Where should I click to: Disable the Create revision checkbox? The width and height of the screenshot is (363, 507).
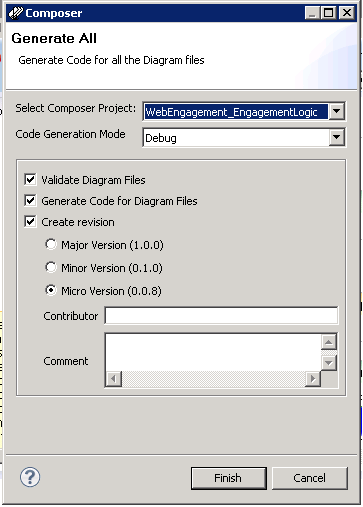[x=30, y=222]
